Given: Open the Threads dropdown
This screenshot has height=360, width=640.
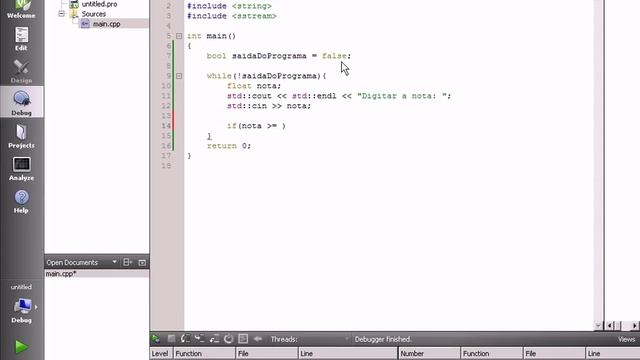Looking at the screenshot, I should [x=347, y=339].
